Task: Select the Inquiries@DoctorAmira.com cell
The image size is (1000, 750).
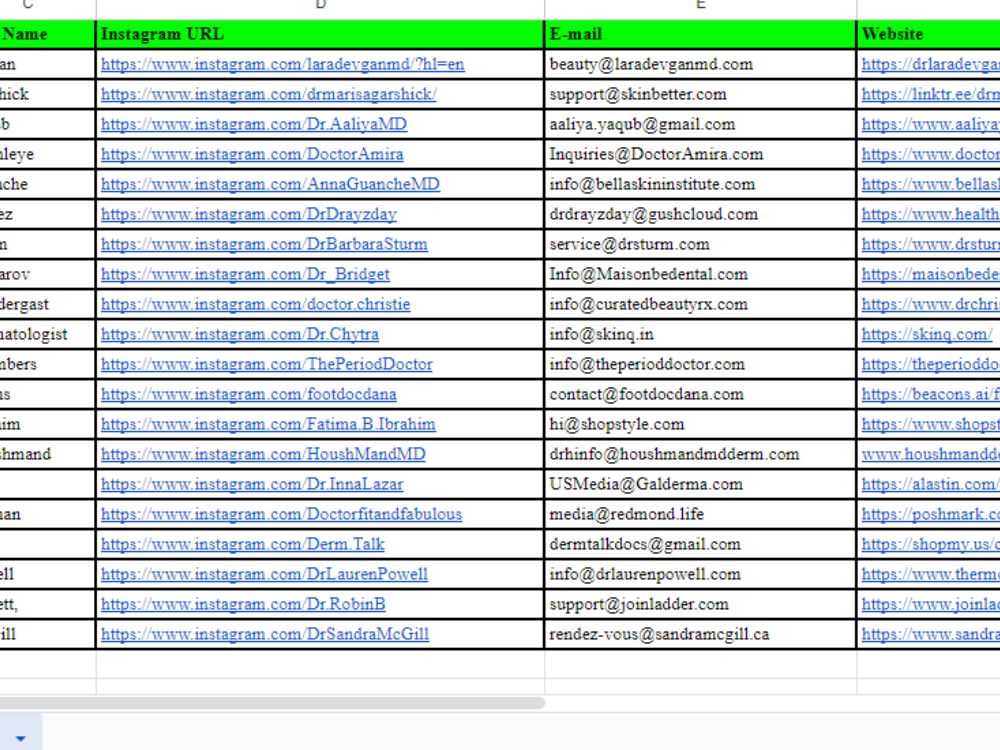Action: coord(700,154)
